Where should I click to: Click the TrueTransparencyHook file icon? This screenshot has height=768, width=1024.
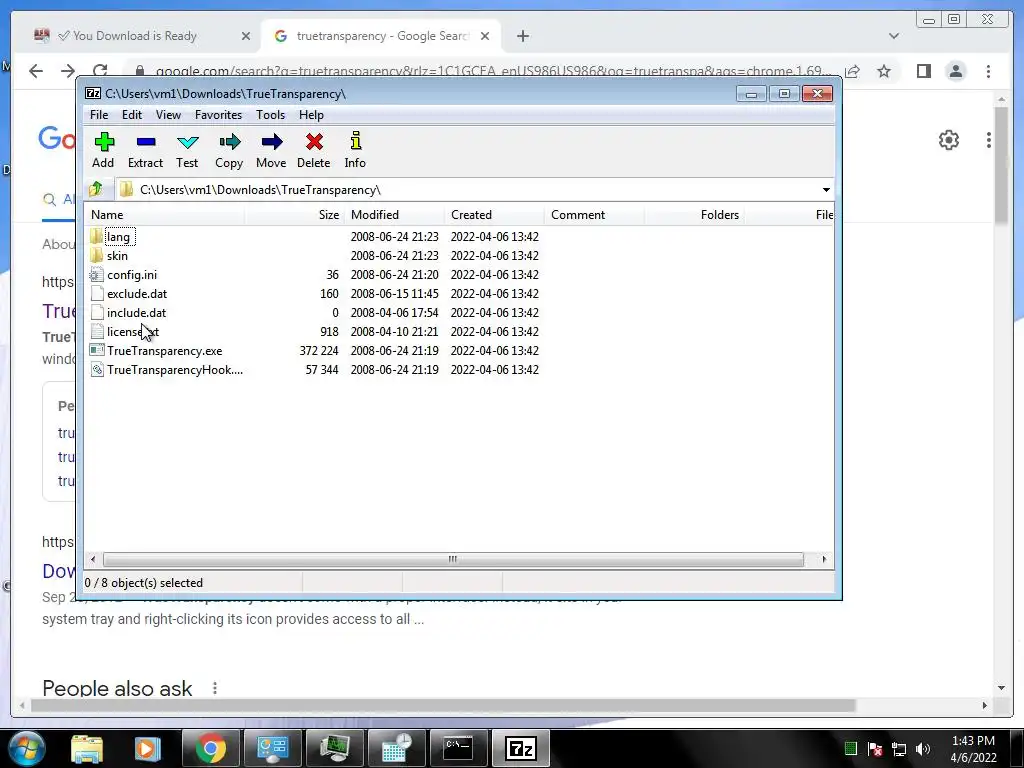[97, 370]
